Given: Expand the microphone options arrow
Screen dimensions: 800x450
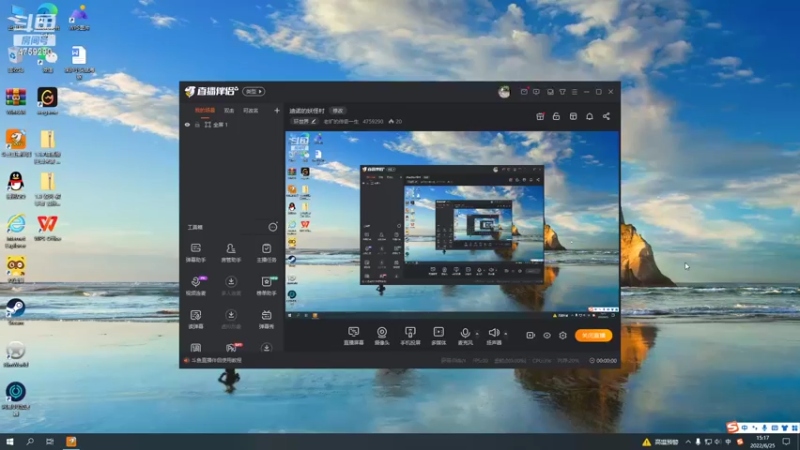Looking at the screenshot, I should 477,334.
